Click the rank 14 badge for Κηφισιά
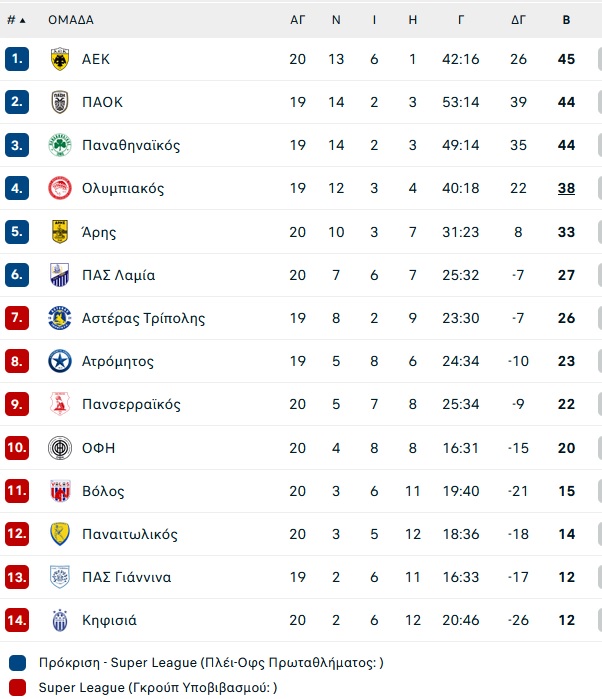602x699 pixels. (x=17, y=620)
